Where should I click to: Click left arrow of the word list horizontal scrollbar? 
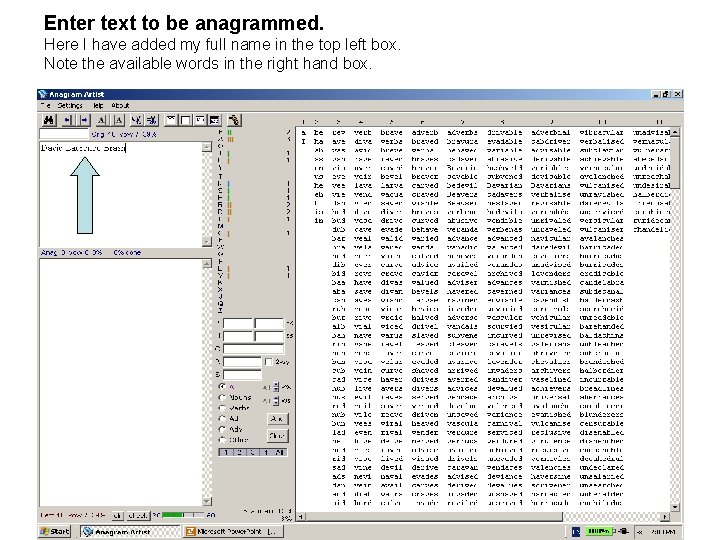(300, 517)
